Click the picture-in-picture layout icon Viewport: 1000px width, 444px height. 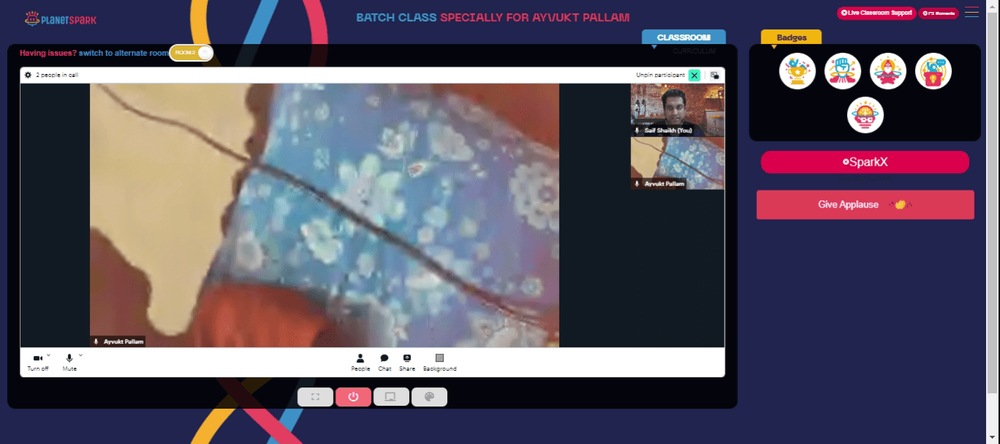(x=715, y=75)
